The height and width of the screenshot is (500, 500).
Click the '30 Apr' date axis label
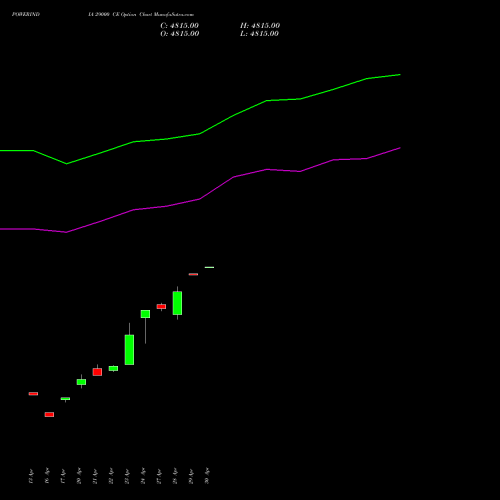207,476
